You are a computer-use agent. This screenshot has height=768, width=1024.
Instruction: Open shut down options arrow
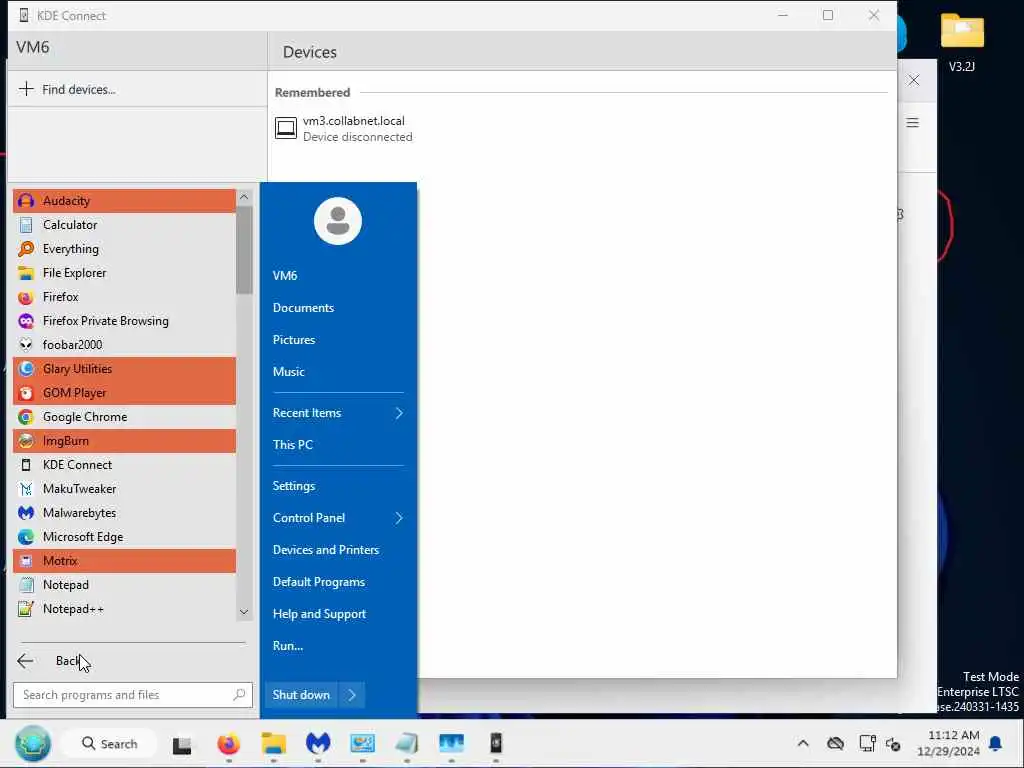(352, 695)
